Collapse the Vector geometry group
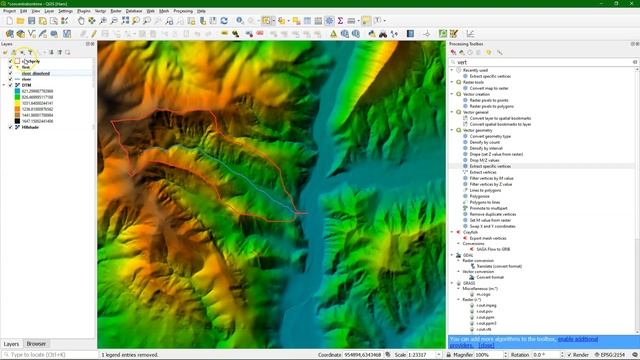640x360 pixels. (452, 130)
